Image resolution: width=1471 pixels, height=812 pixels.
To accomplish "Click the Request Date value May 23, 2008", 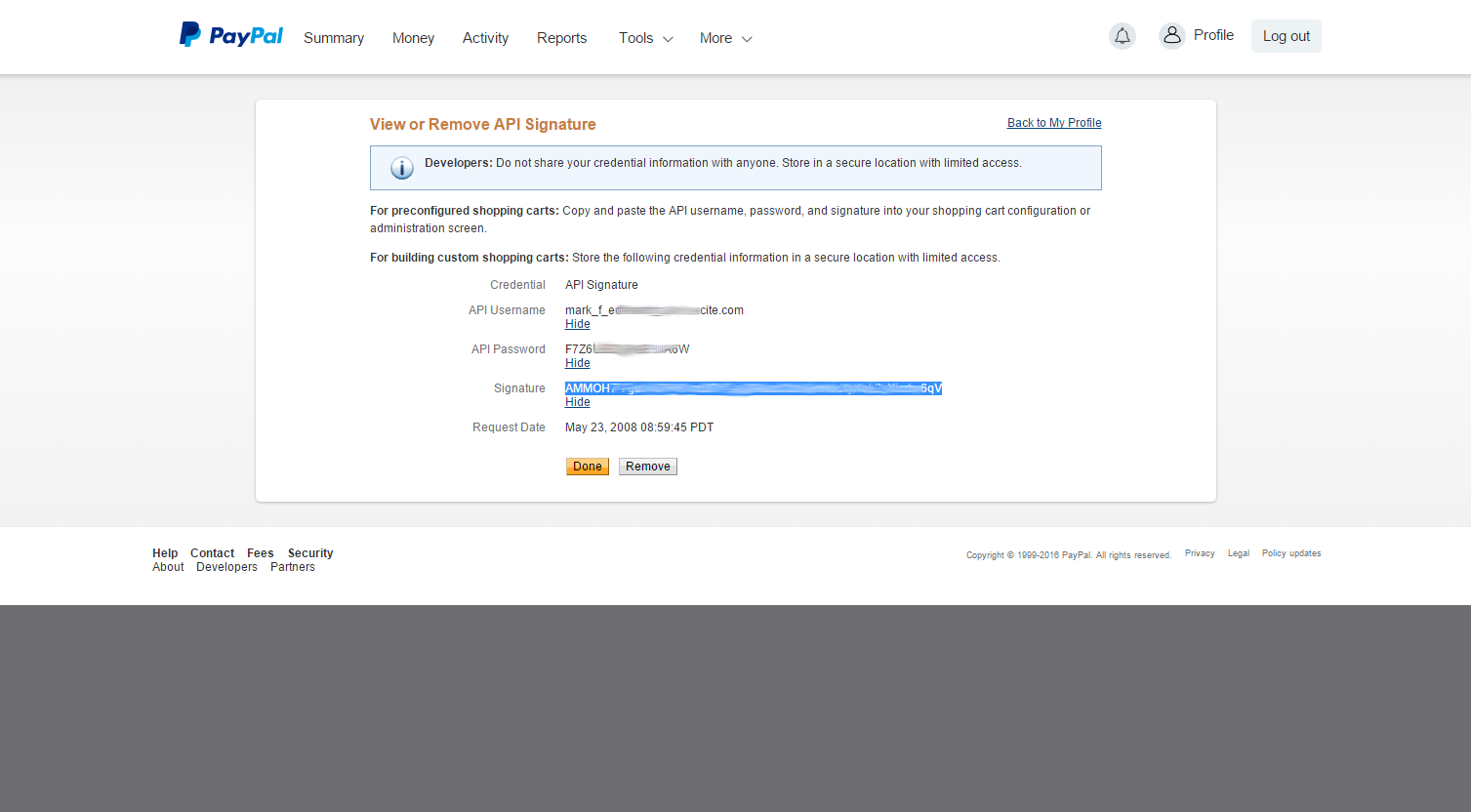I will coord(639,427).
